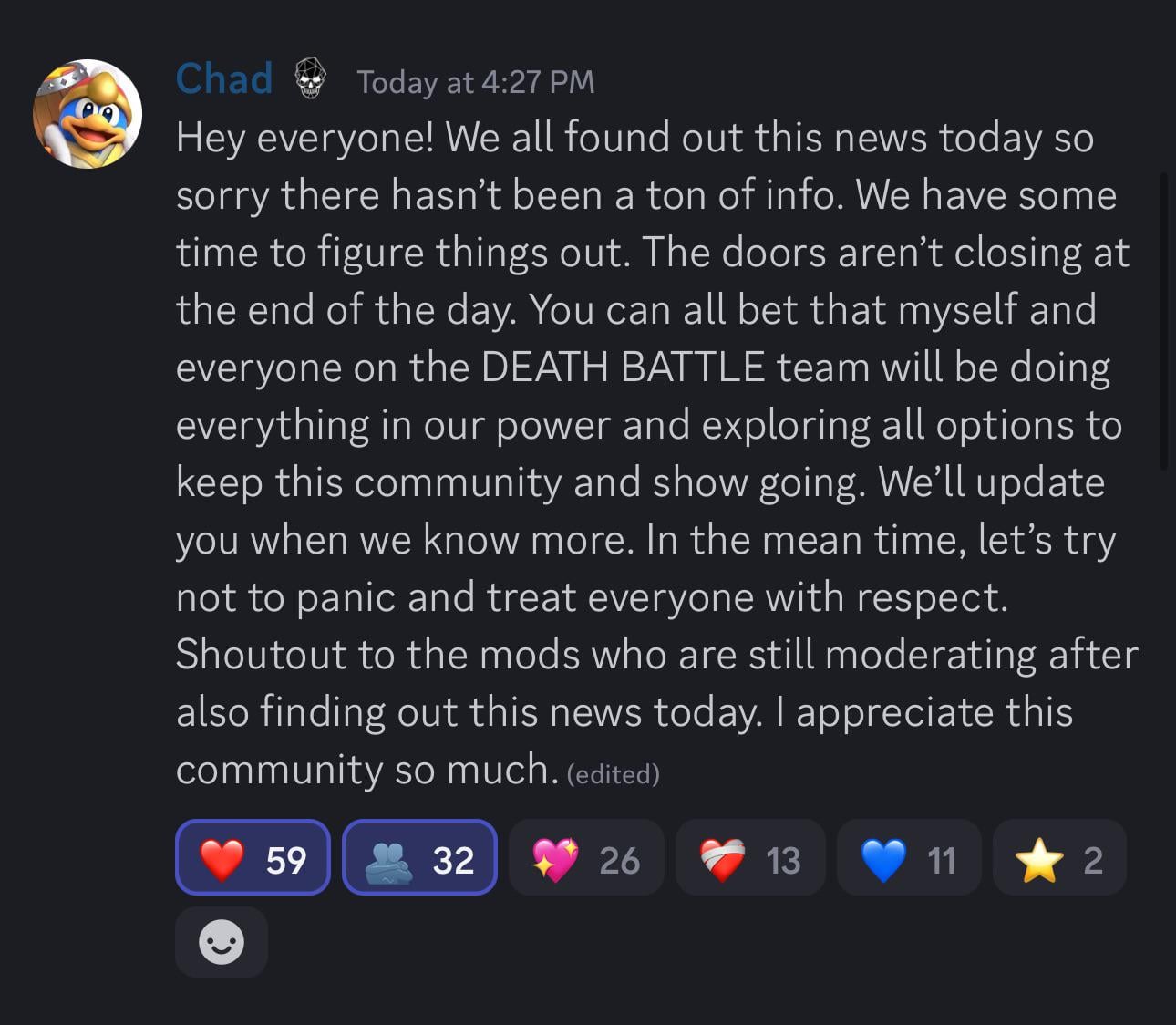The image size is (1176, 1025).
Task: Toggle the red heart reaction showing 59
Action: click(253, 857)
